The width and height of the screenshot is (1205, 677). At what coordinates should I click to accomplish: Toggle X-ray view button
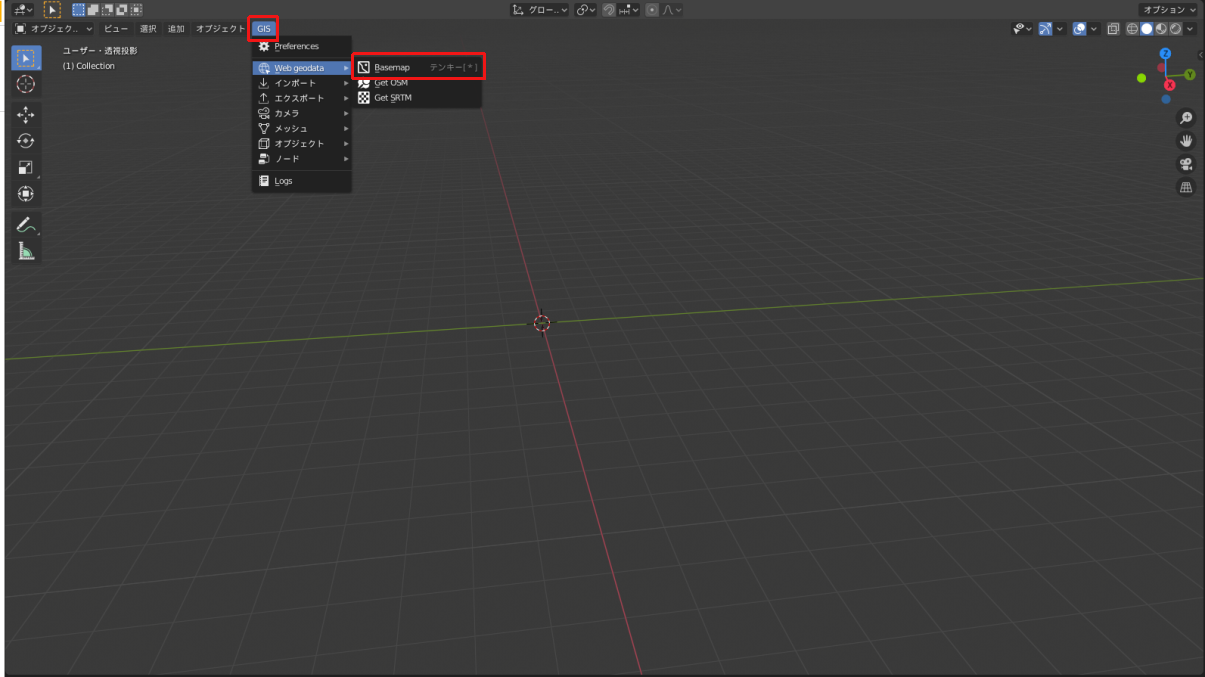(1113, 29)
